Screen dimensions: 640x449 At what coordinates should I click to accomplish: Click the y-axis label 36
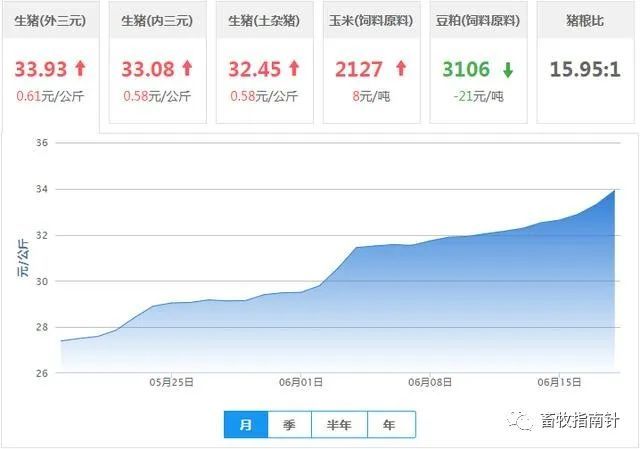pyautogui.click(x=42, y=143)
